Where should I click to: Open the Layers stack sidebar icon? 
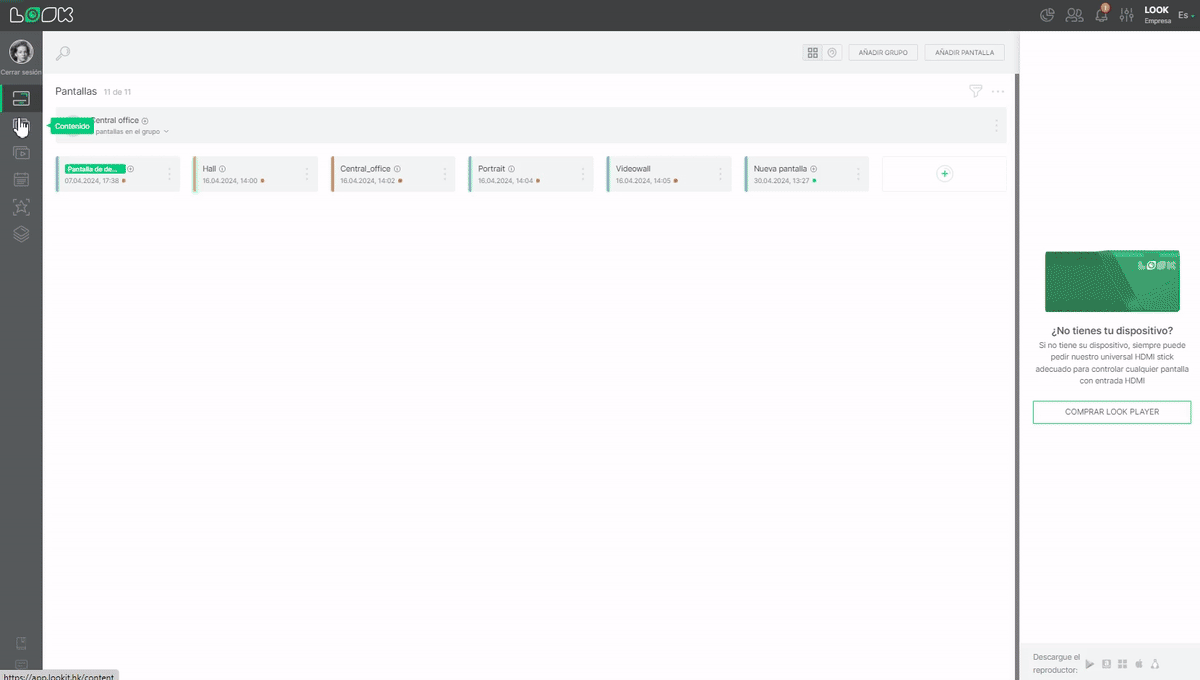click(21, 234)
